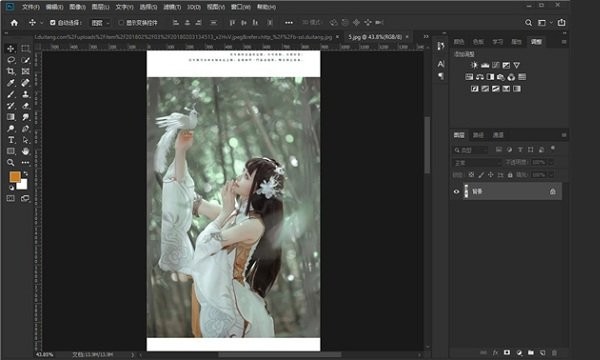This screenshot has width=600, height=360.
Task: Enable Show Transform Controls checkbox
Action: [121, 23]
